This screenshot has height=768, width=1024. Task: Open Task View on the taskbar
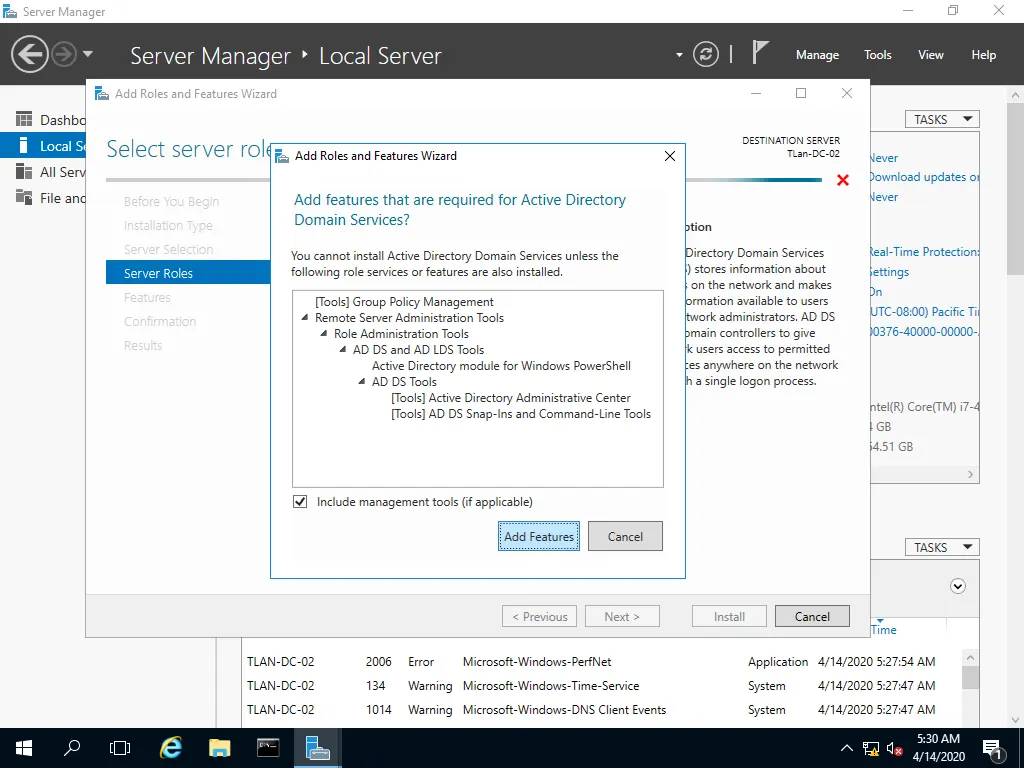[x=120, y=748]
